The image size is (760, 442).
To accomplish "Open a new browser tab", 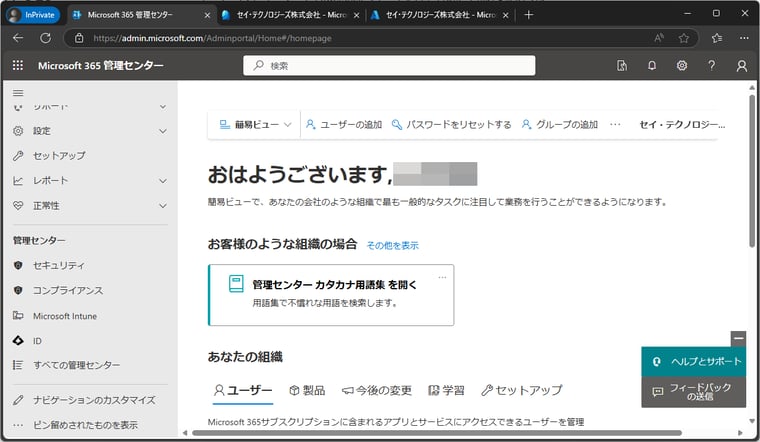I will (529, 15).
